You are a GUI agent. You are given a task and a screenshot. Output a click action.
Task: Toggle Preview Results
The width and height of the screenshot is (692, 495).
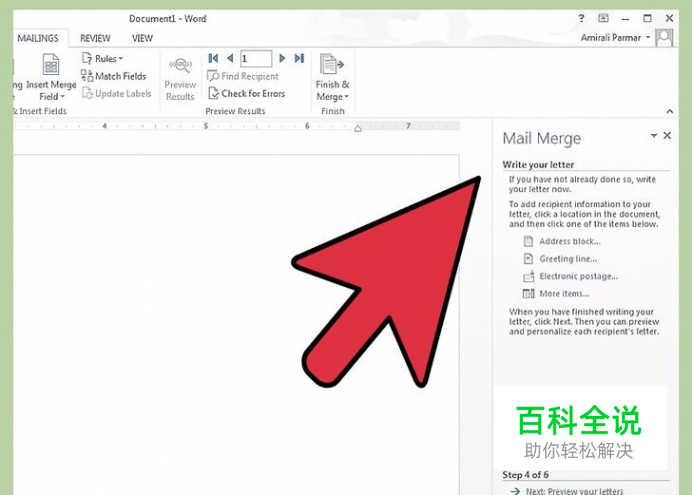[x=180, y=79]
